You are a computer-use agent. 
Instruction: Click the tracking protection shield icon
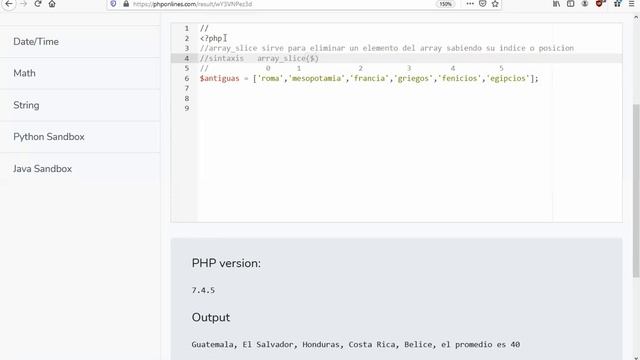pyautogui.click(x=113, y=4)
